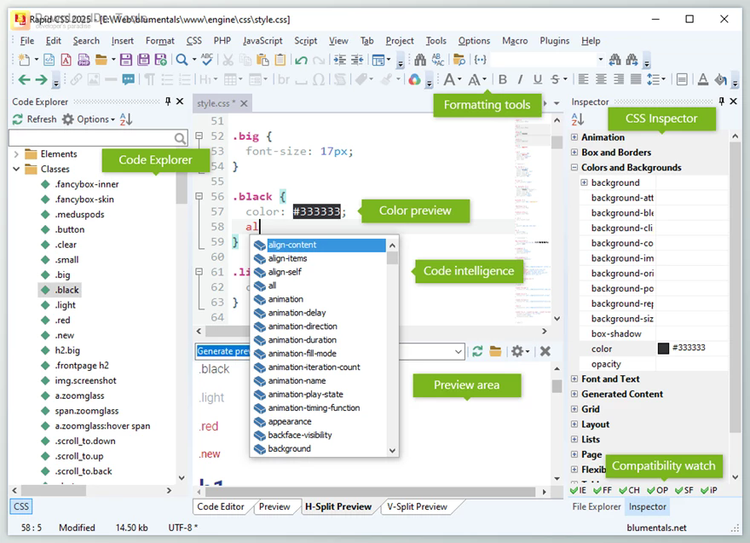750x543 pixels.
Task: Click the Text color underlined A icon
Action: click(x=703, y=79)
